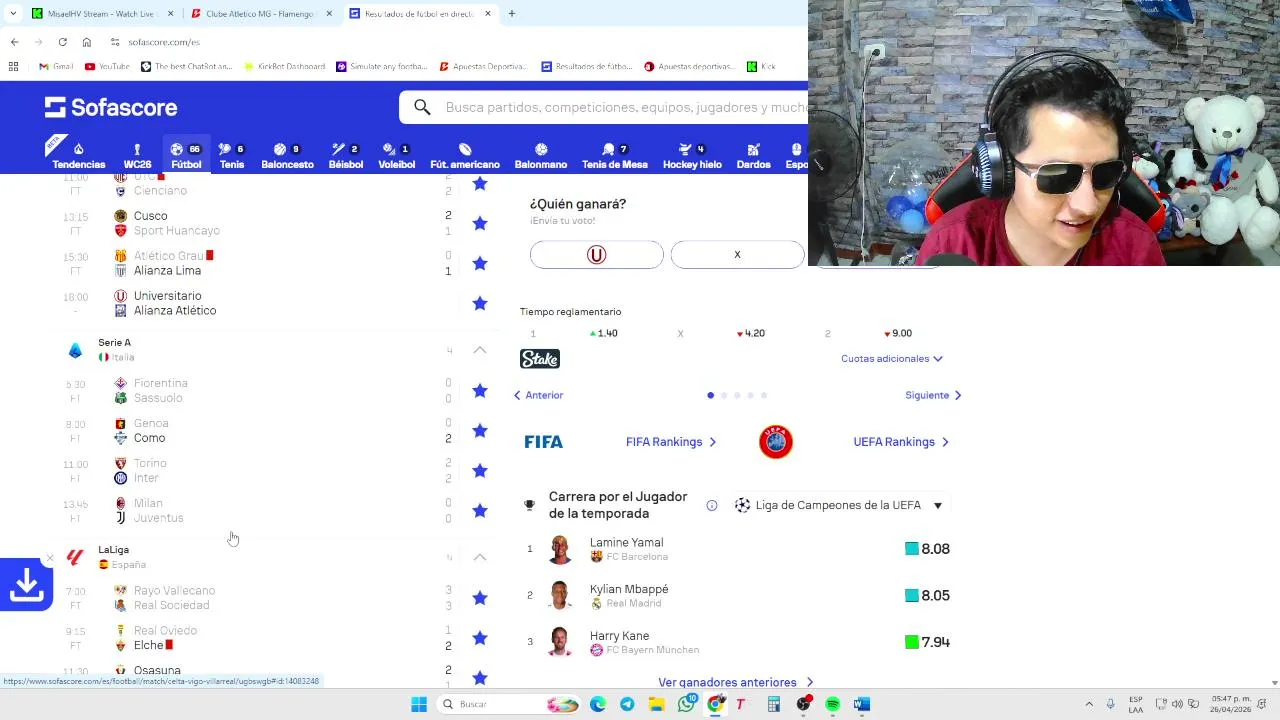Open the Voleibol sport icon
The height and width of the screenshot is (720, 1280).
396,156
